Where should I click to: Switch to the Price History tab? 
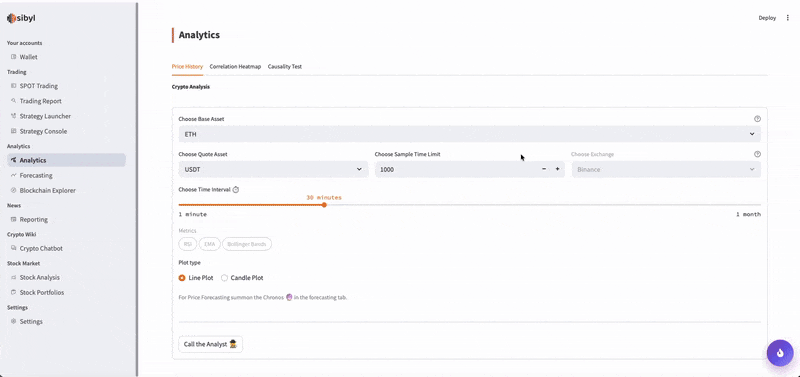click(x=187, y=67)
